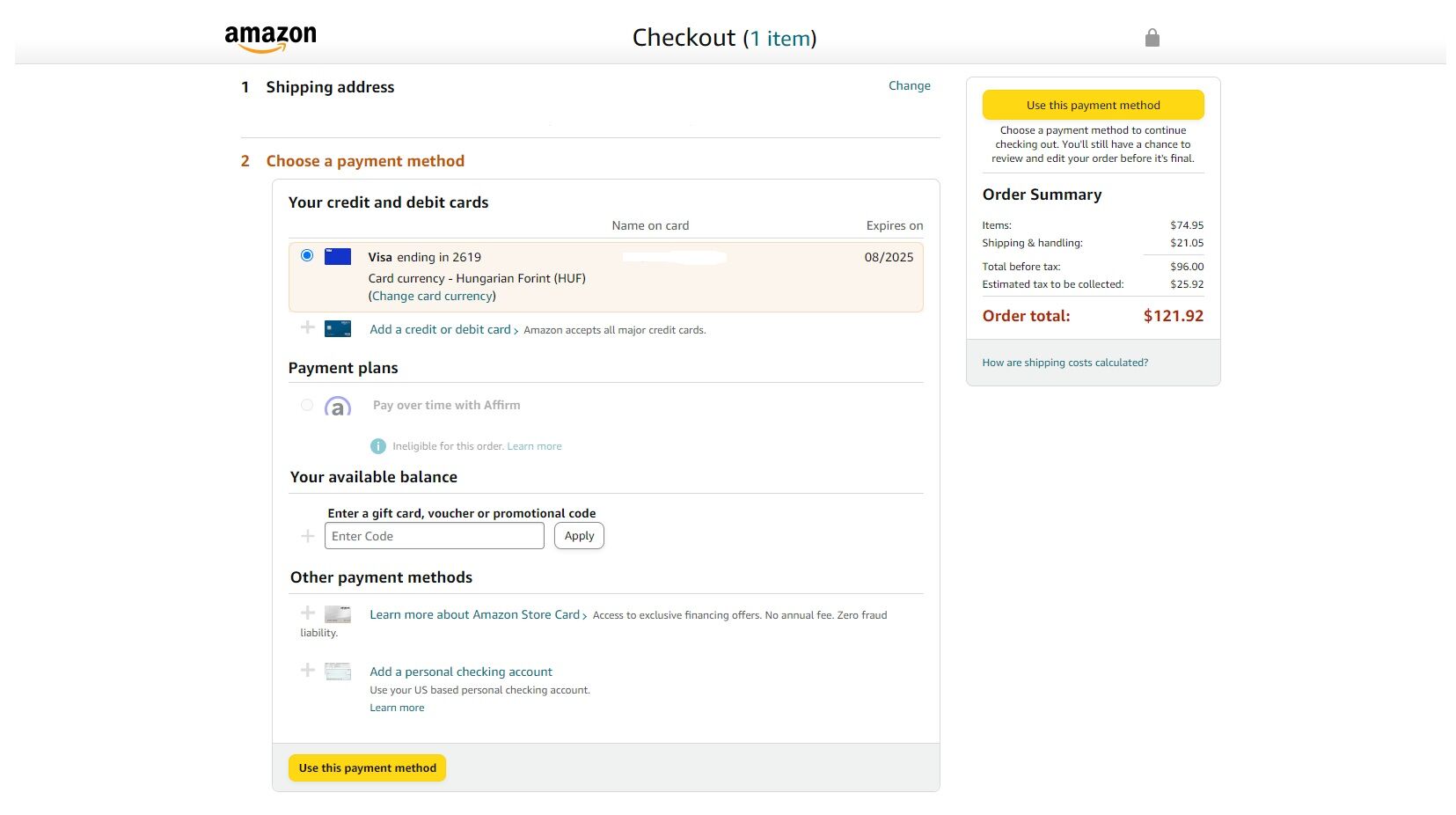Click the credit card icon beside Add card
The width and height of the screenshot is (1456, 815).
pos(338,329)
